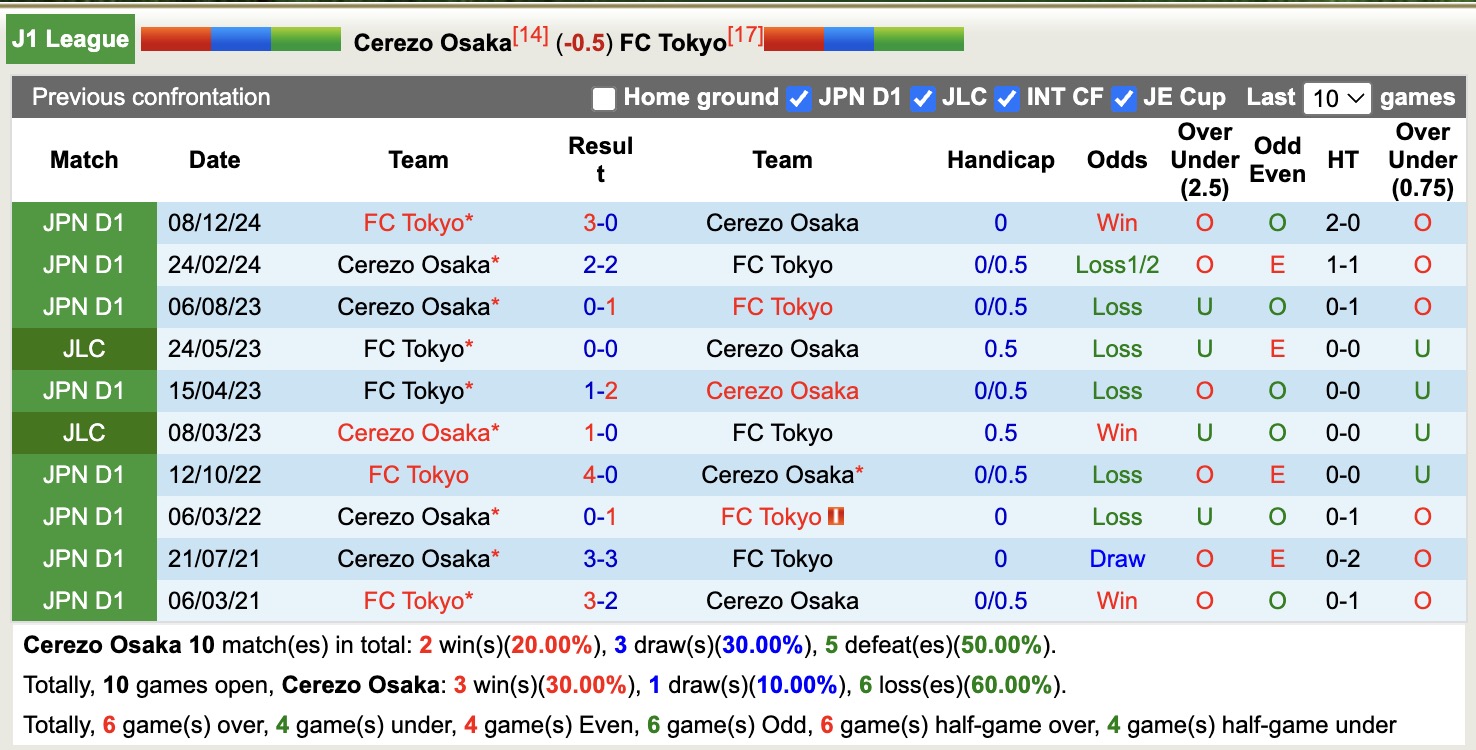
Task: Click the red segment of Cerezo Osaka's form bar
Action: (x=175, y=40)
